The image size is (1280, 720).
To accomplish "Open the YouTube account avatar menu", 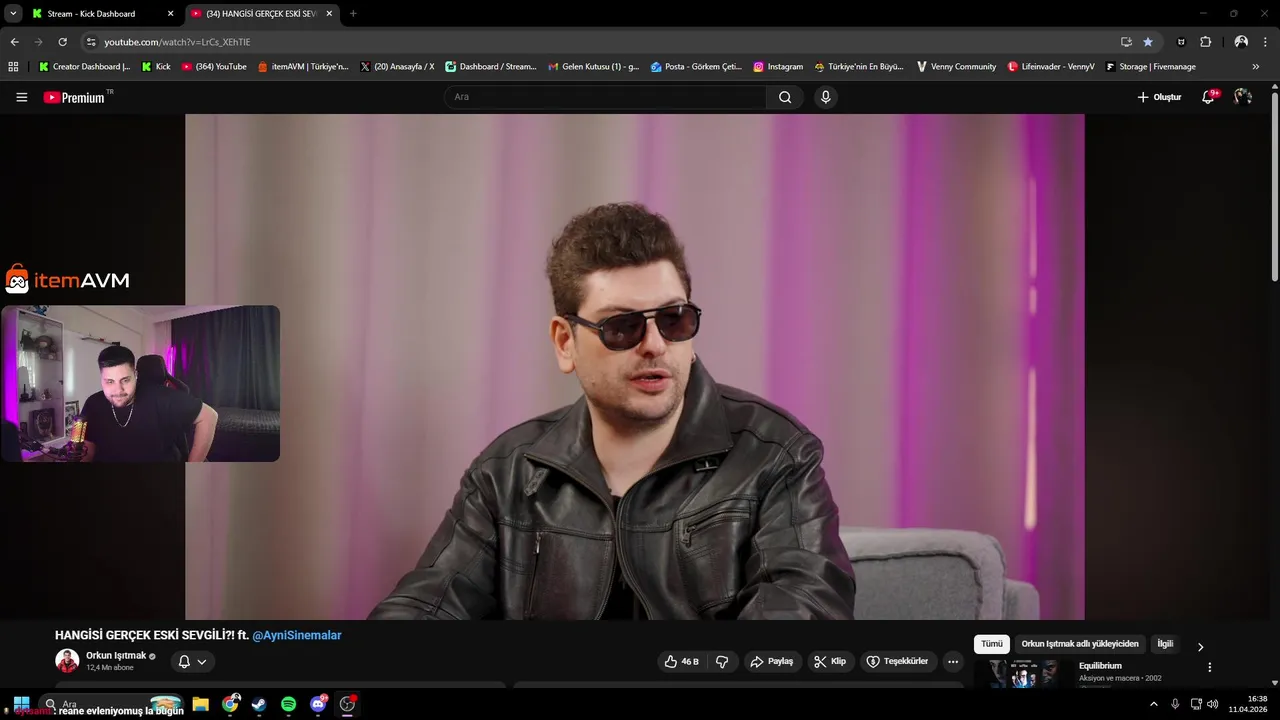I will (x=1243, y=97).
